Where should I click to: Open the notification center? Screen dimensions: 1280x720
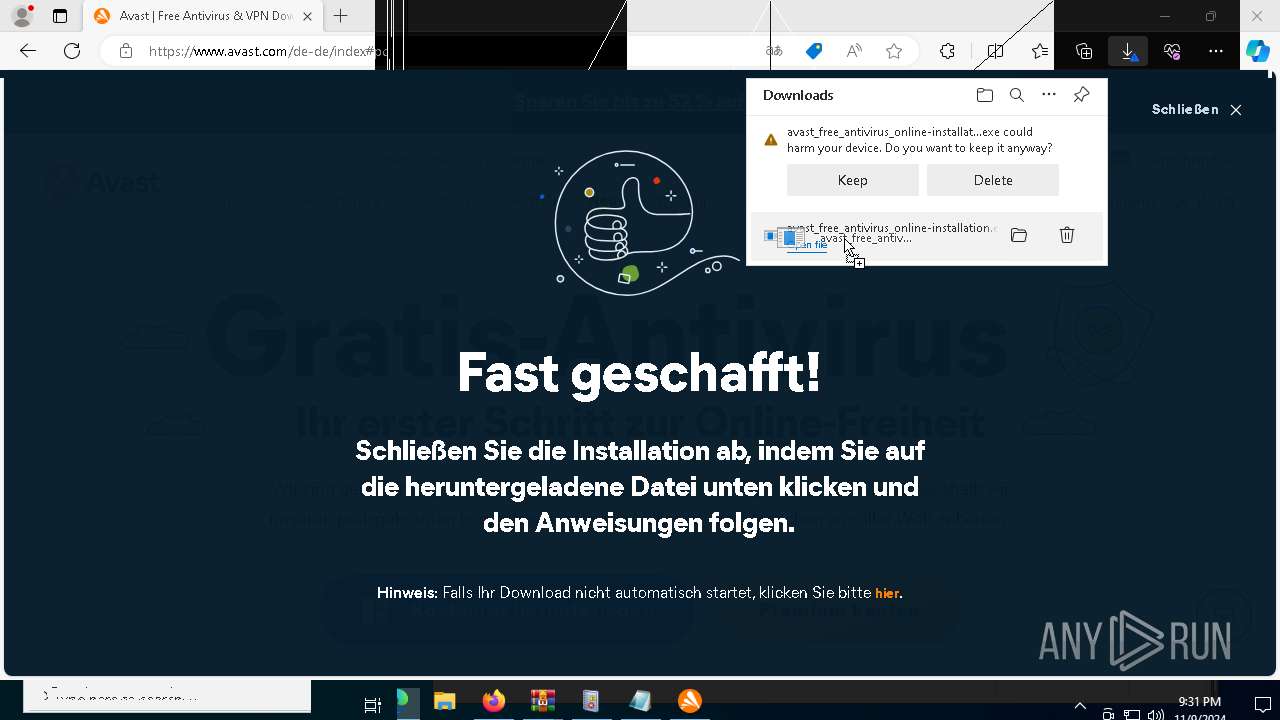point(1262,706)
